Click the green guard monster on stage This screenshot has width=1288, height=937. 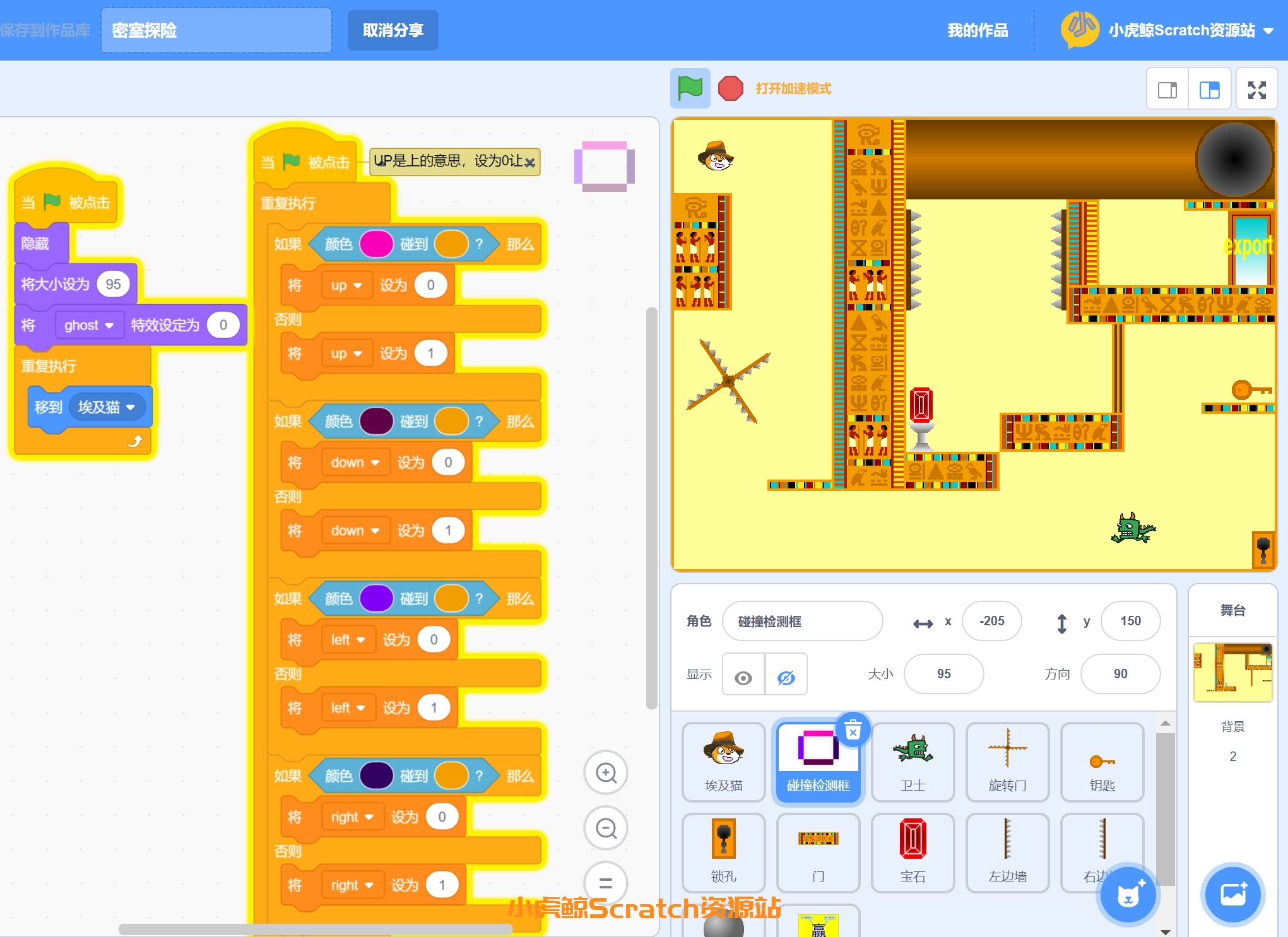point(1133,529)
